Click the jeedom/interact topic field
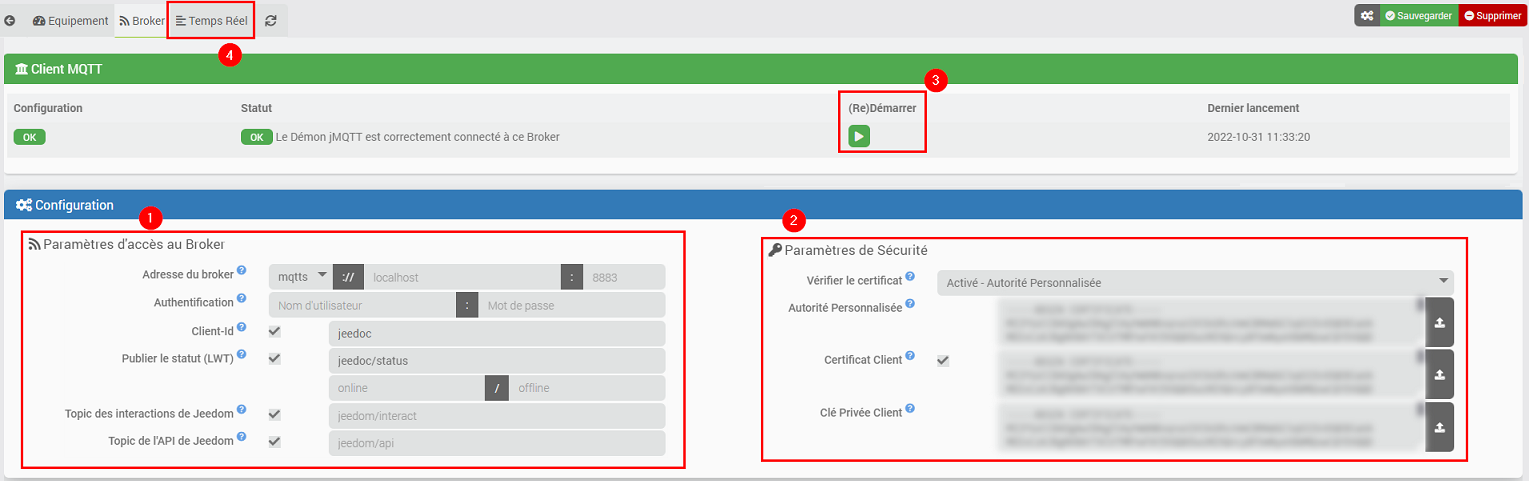The image size is (1529, 481). 497,415
